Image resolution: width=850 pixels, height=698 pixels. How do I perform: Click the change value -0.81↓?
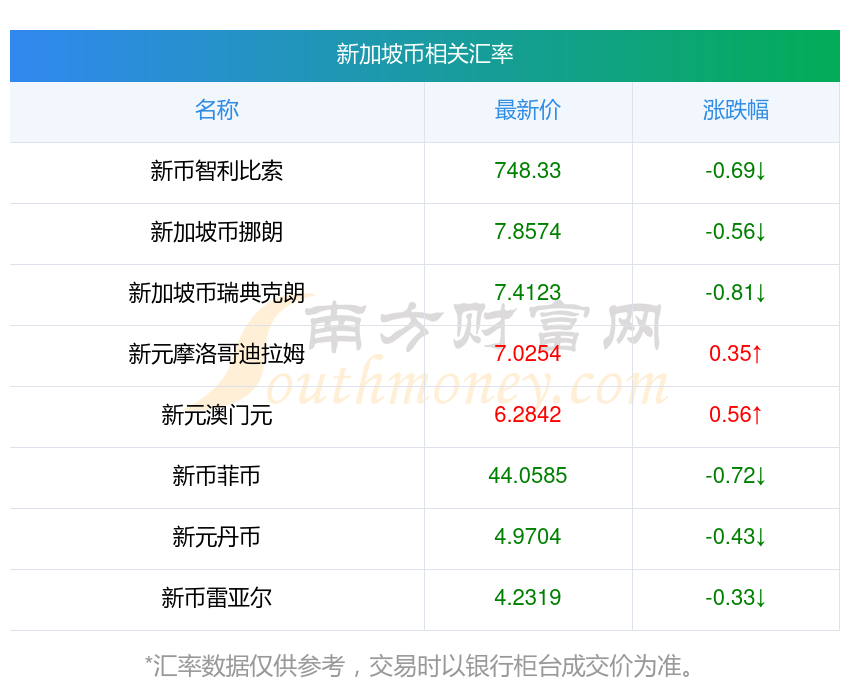pyautogui.click(x=736, y=293)
